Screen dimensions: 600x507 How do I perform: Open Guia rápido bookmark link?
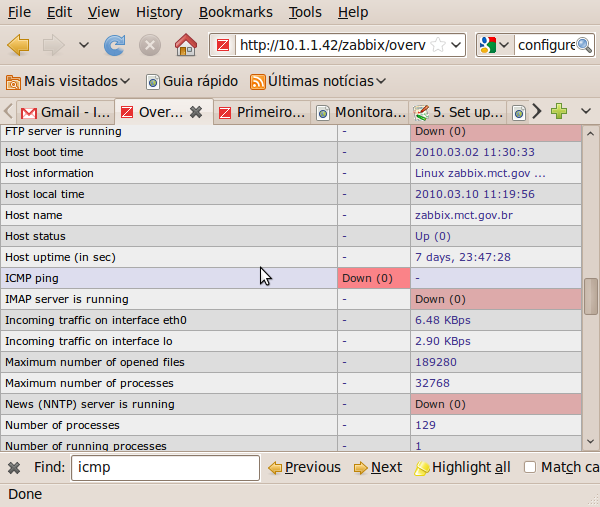coord(192,81)
